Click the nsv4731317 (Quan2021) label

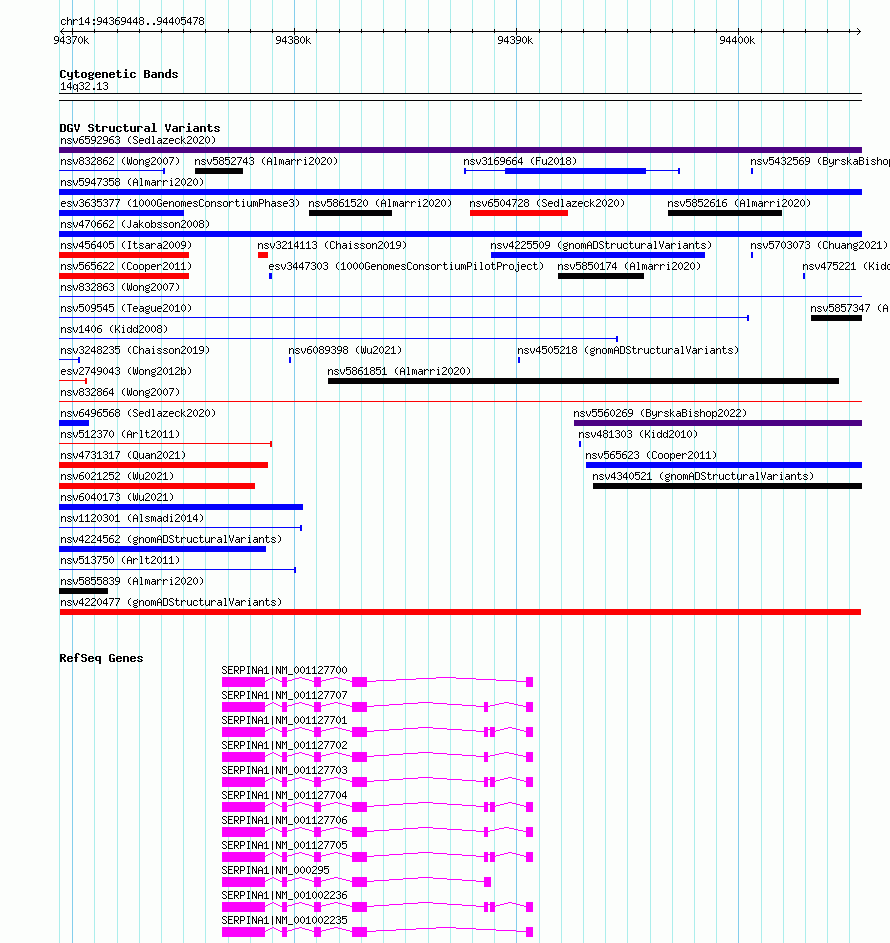click(123, 456)
